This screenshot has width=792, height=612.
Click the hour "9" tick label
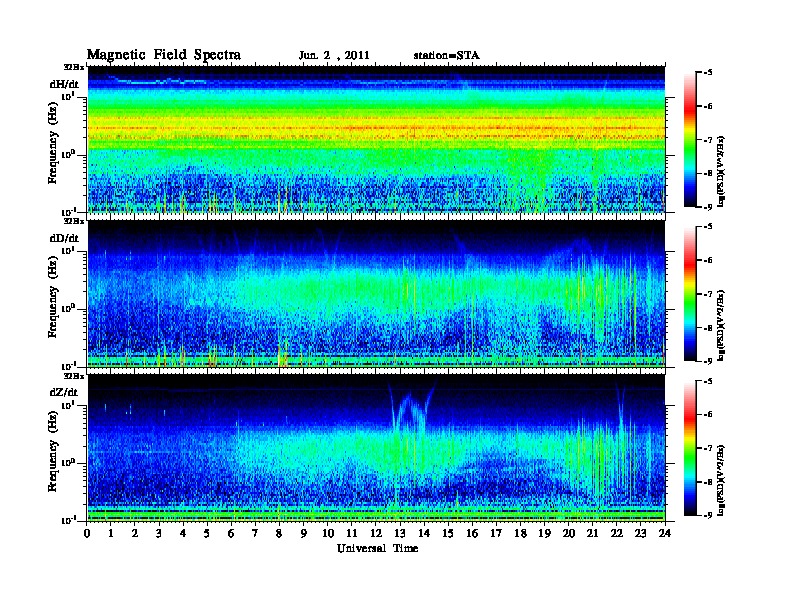(x=304, y=534)
